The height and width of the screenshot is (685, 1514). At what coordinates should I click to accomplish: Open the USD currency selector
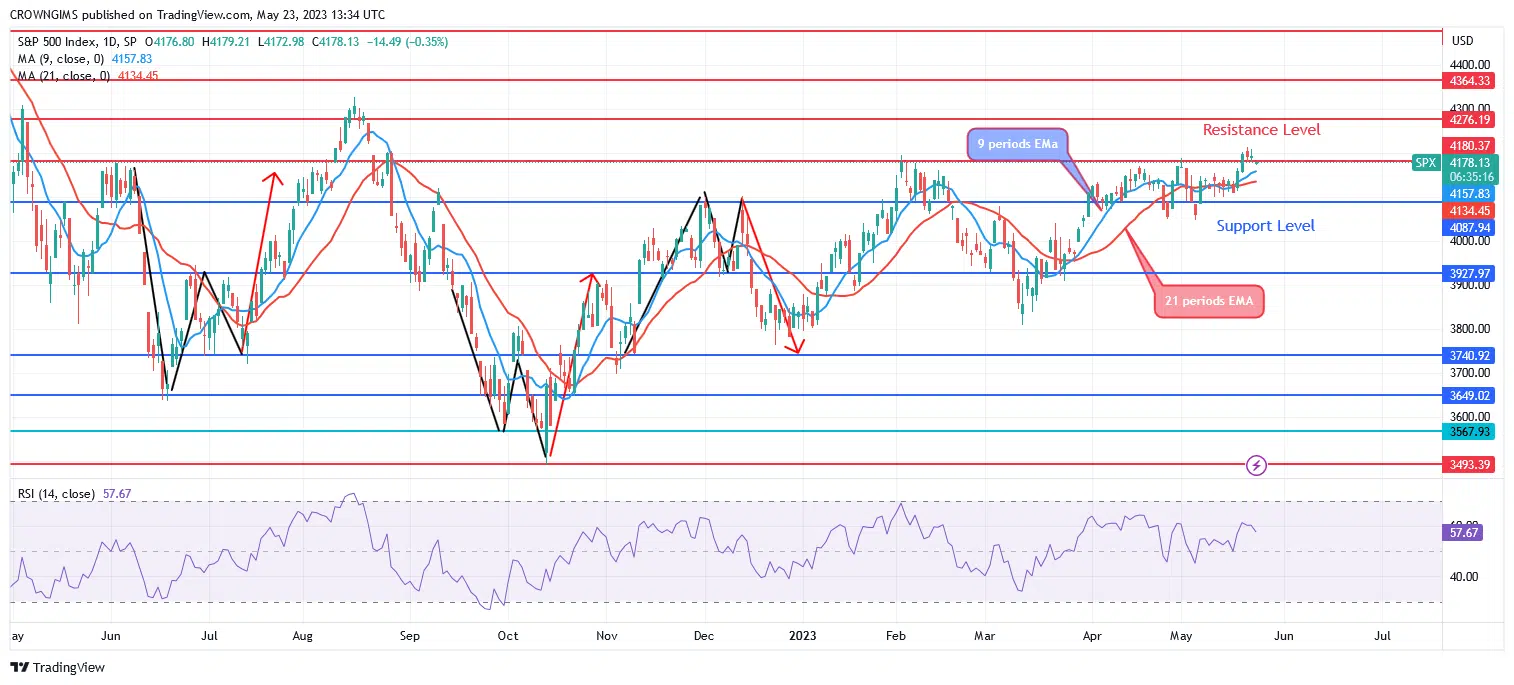(x=1462, y=41)
